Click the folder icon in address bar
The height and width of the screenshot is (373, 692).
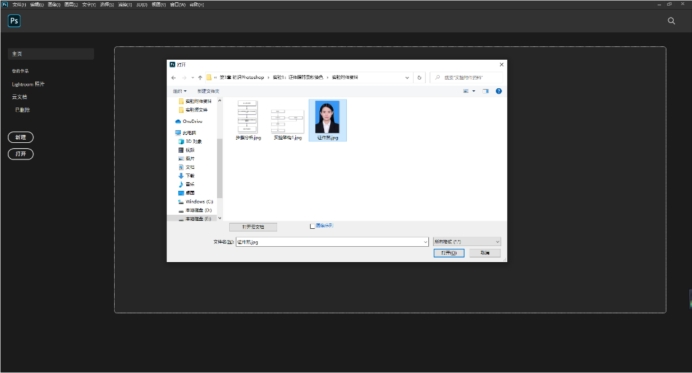pyautogui.click(x=209, y=77)
